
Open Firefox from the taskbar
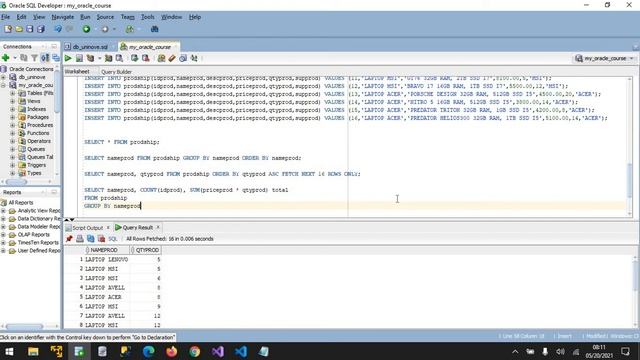pyautogui.click(x=171, y=351)
